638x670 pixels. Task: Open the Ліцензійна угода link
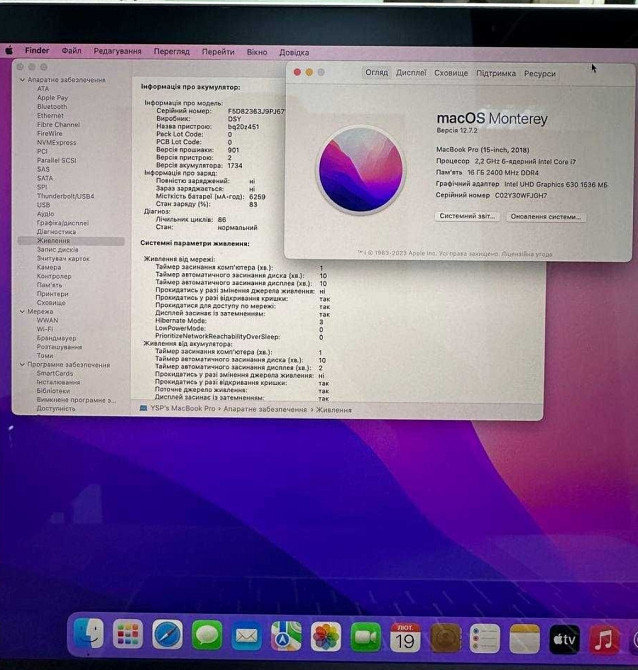pos(526,254)
